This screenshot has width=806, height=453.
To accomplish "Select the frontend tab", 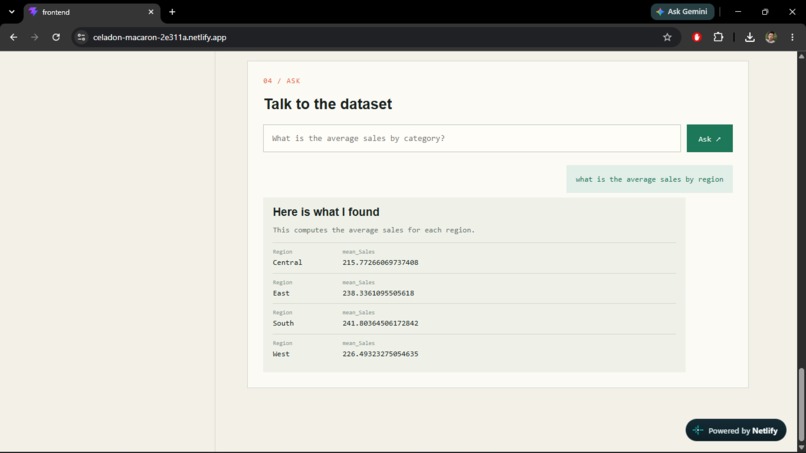I will [91, 12].
